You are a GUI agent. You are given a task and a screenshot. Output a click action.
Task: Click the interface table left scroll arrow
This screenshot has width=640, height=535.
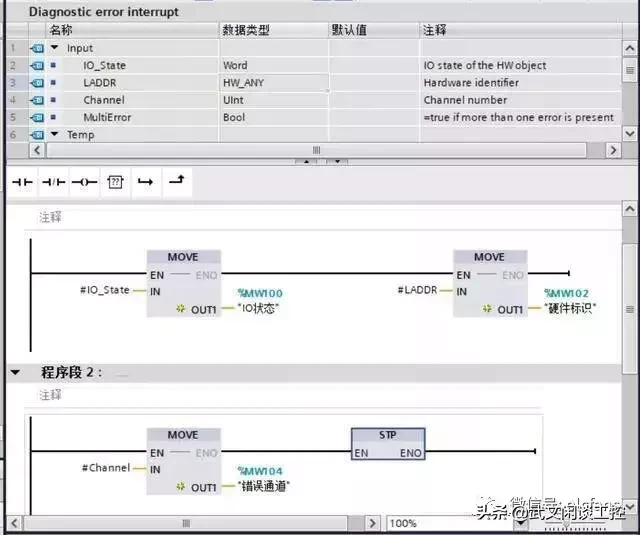pyautogui.click(x=37, y=150)
